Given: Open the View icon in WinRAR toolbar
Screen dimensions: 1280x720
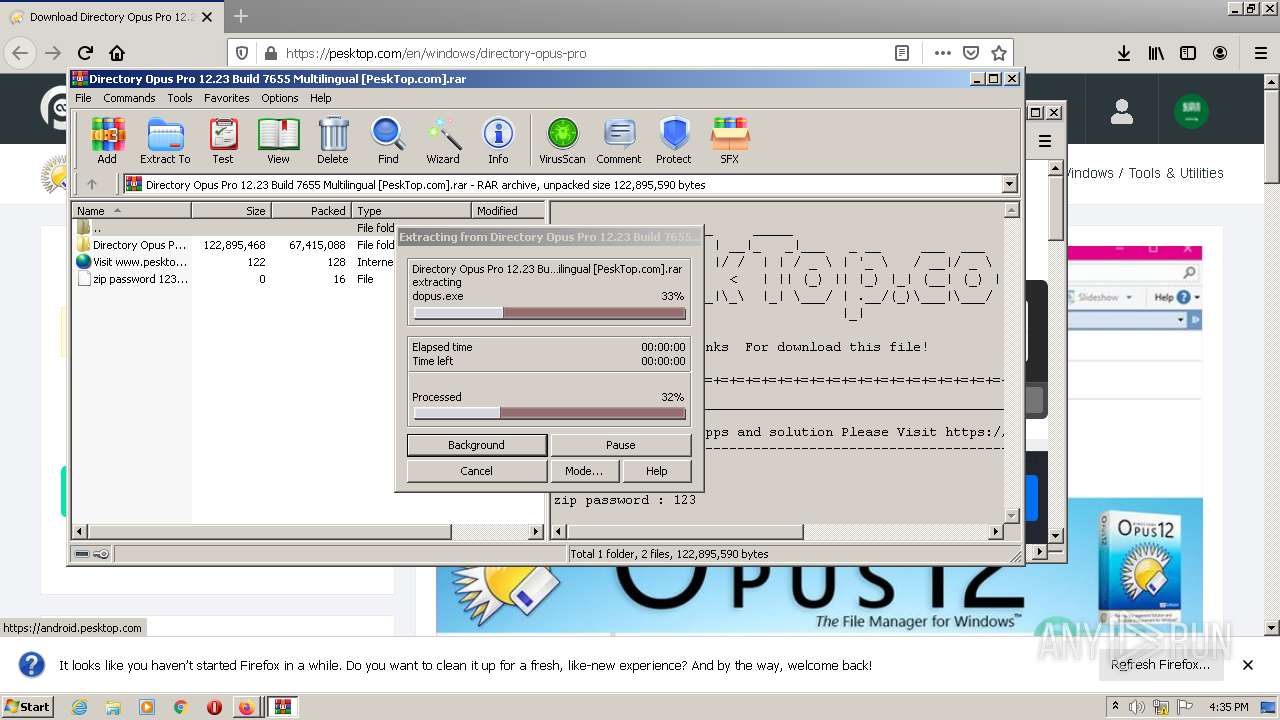Looking at the screenshot, I should coord(278,141).
